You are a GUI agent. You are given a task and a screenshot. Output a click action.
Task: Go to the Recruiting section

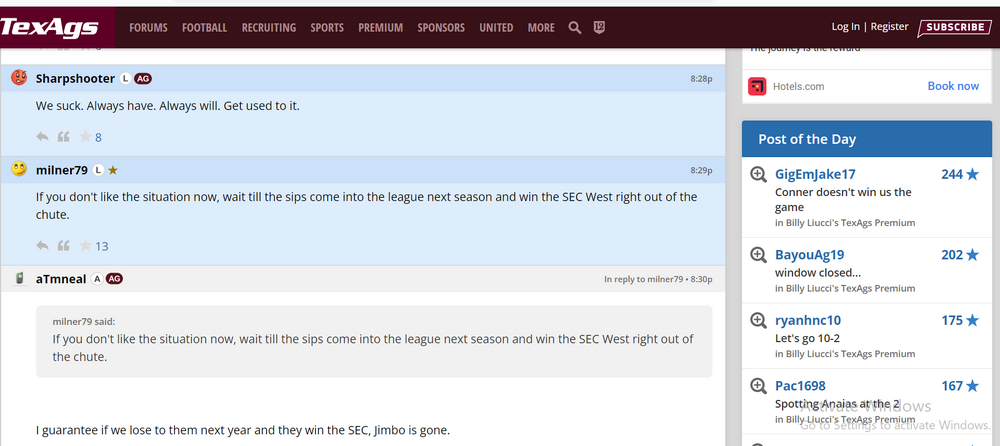click(268, 28)
